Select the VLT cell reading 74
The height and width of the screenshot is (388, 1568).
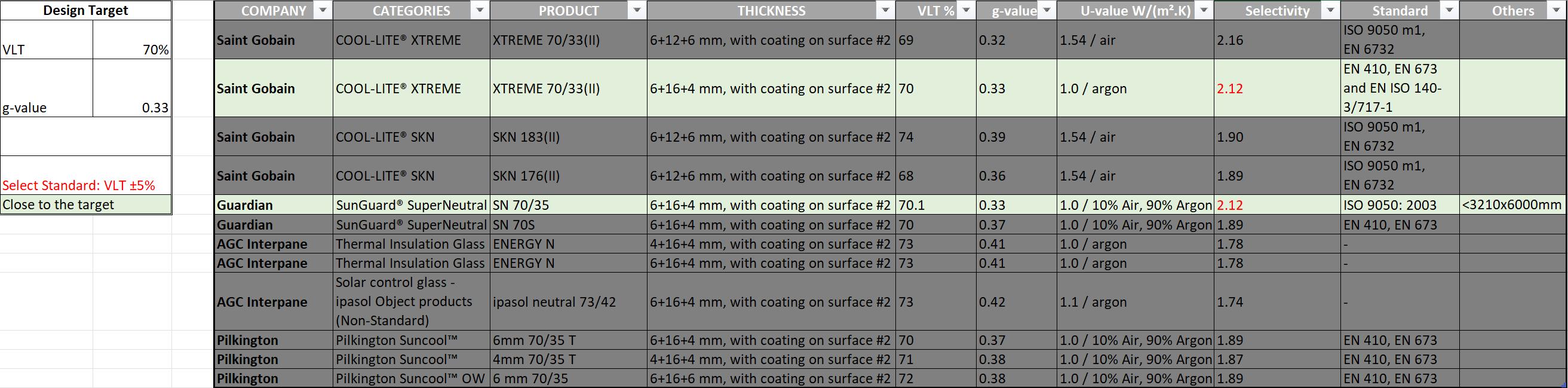[935, 136]
